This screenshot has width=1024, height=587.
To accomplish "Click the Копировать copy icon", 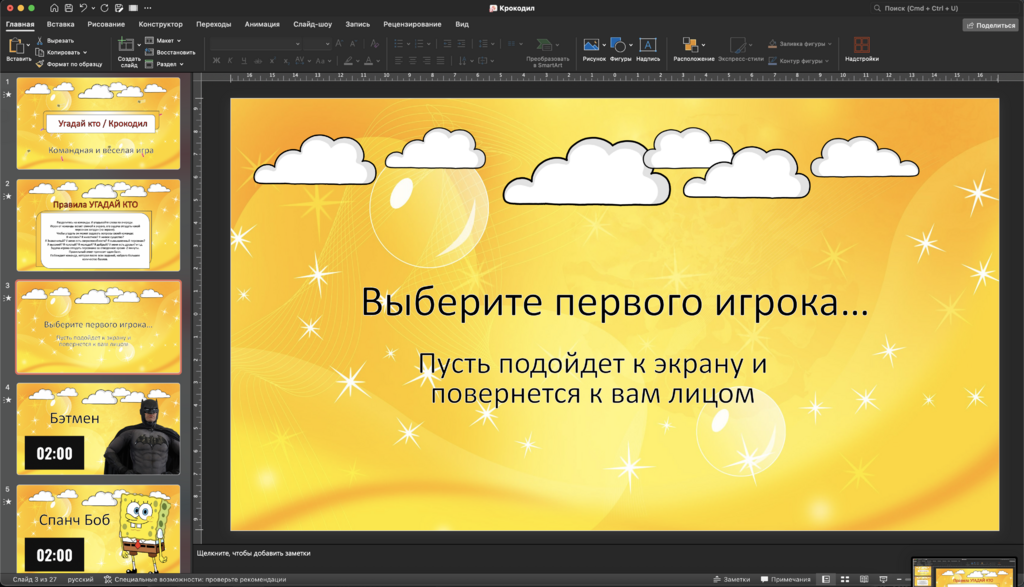I will [40, 52].
